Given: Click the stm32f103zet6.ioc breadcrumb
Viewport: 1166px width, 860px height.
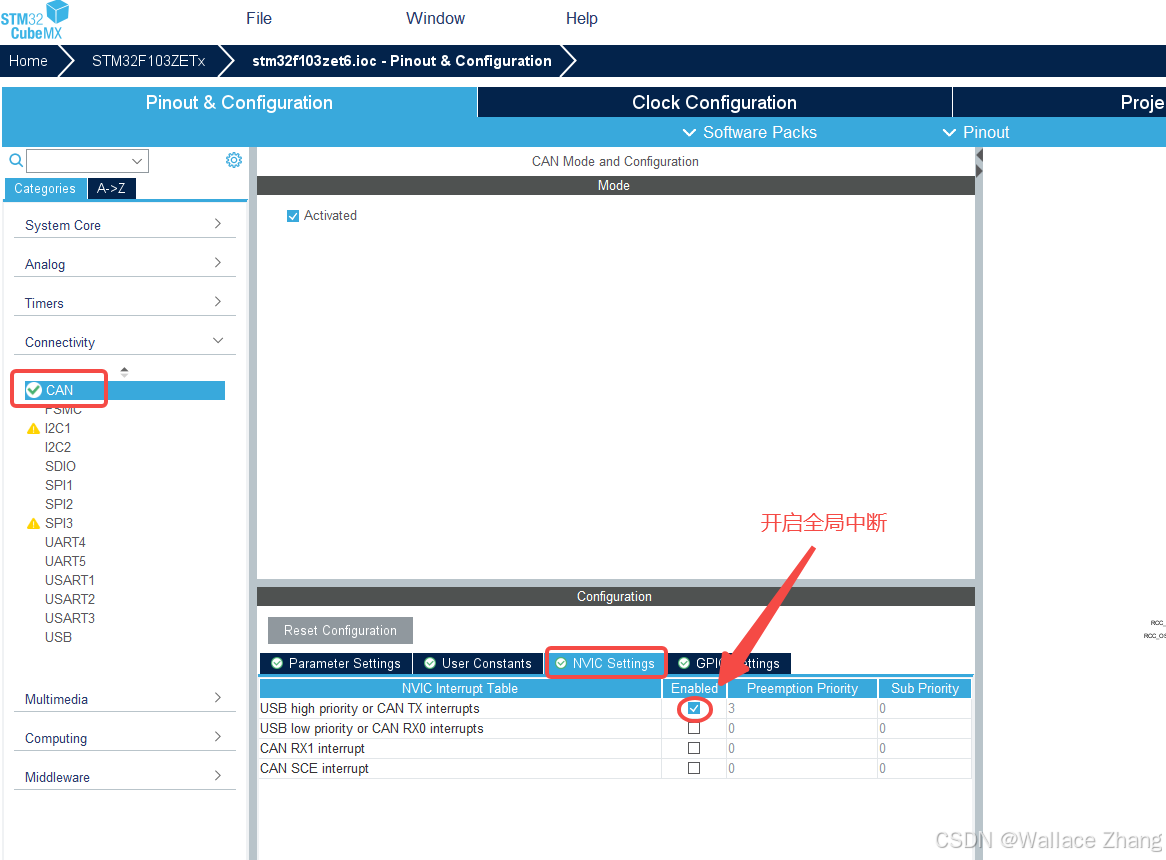Looking at the screenshot, I should coord(402,61).
